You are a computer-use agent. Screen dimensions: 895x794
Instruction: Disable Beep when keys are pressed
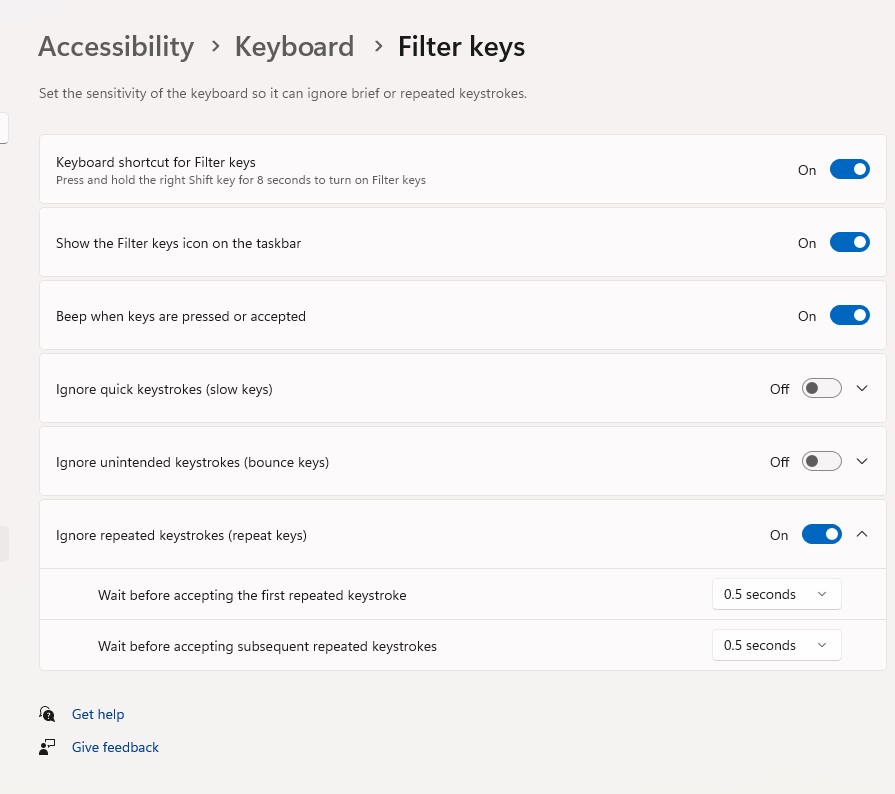[x=849, y=316]
